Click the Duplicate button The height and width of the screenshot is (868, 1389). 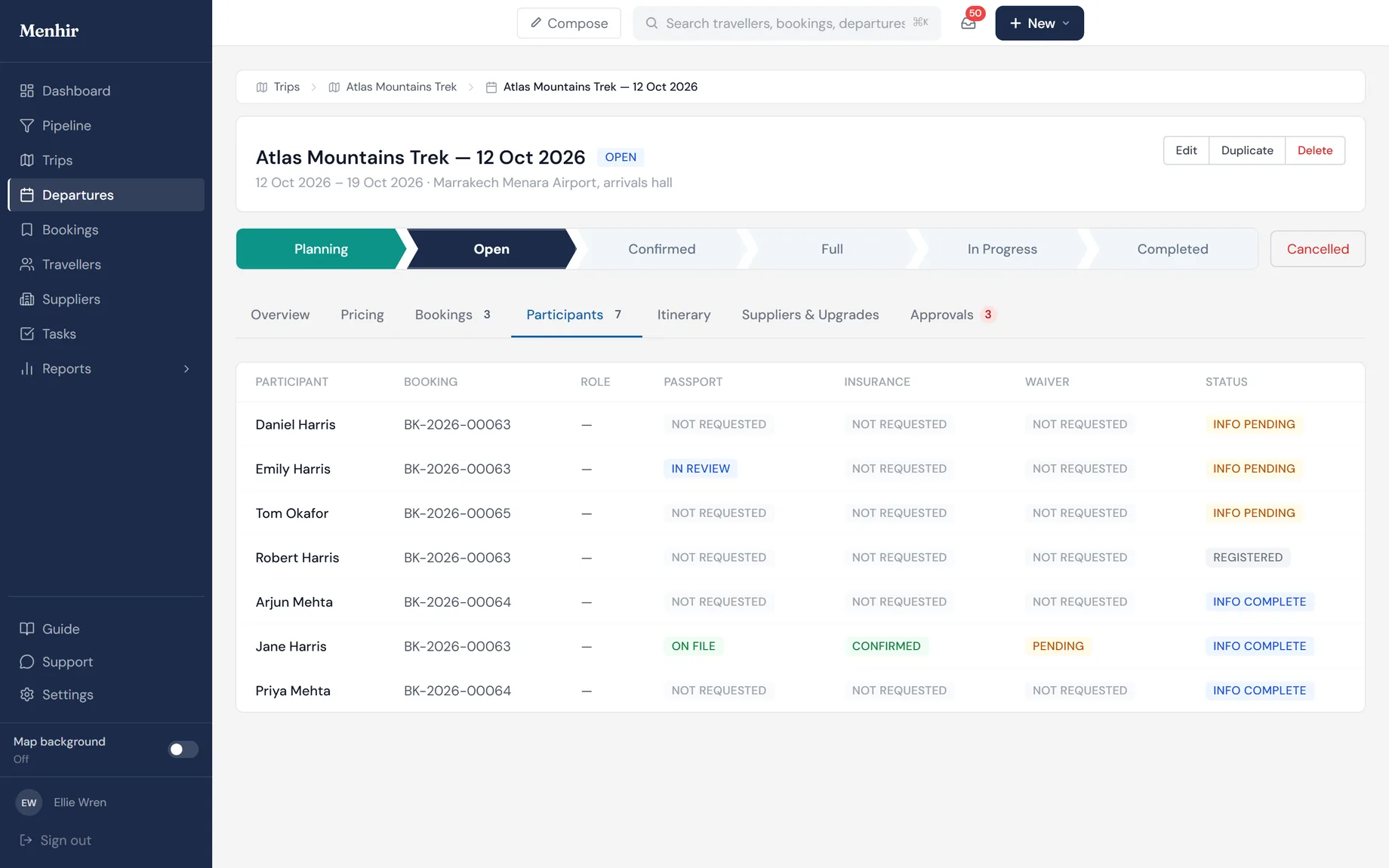click(x=1247, y=150)
